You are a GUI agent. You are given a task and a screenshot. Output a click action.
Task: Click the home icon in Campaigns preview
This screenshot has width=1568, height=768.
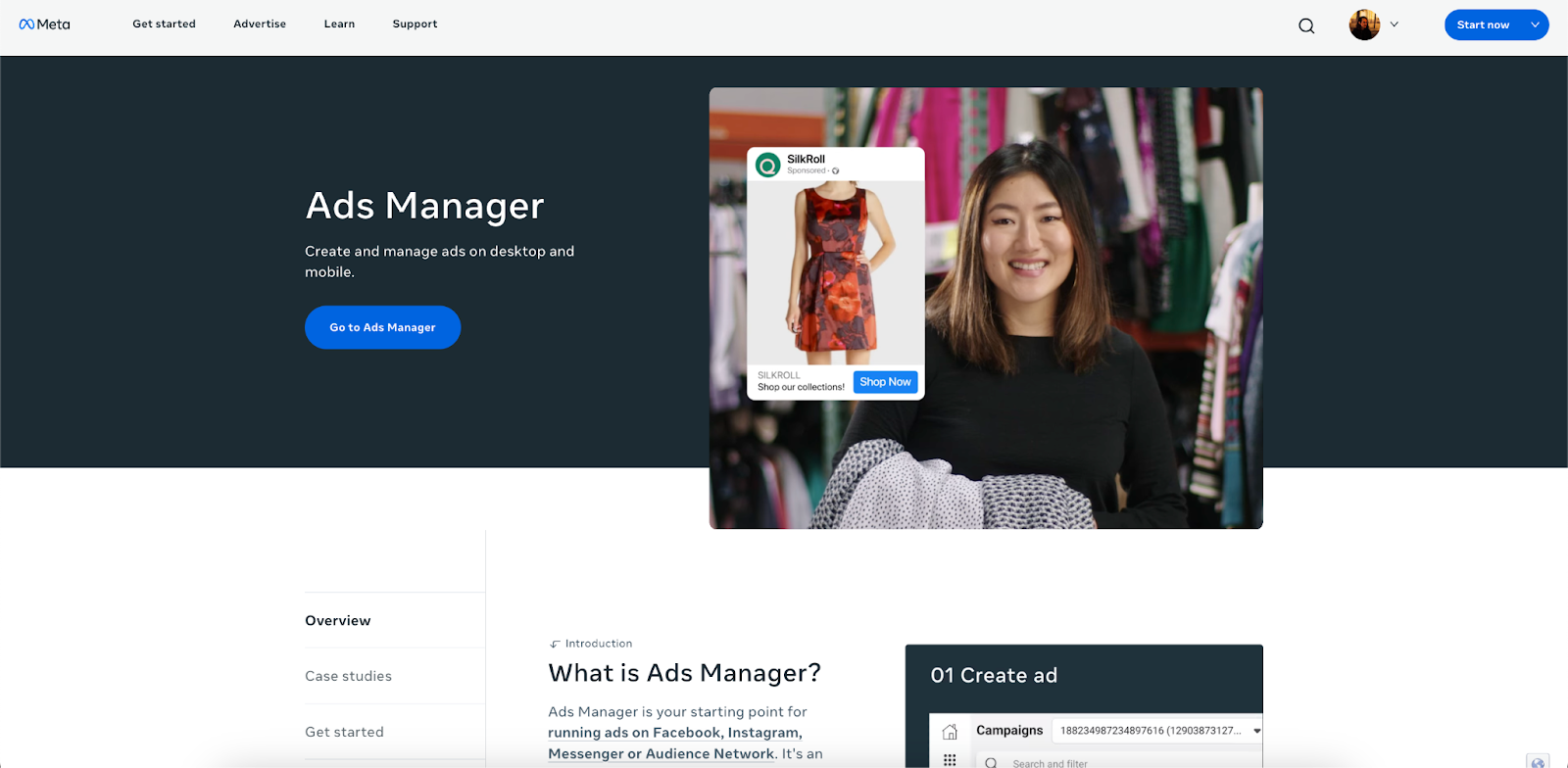pos(950,732)
